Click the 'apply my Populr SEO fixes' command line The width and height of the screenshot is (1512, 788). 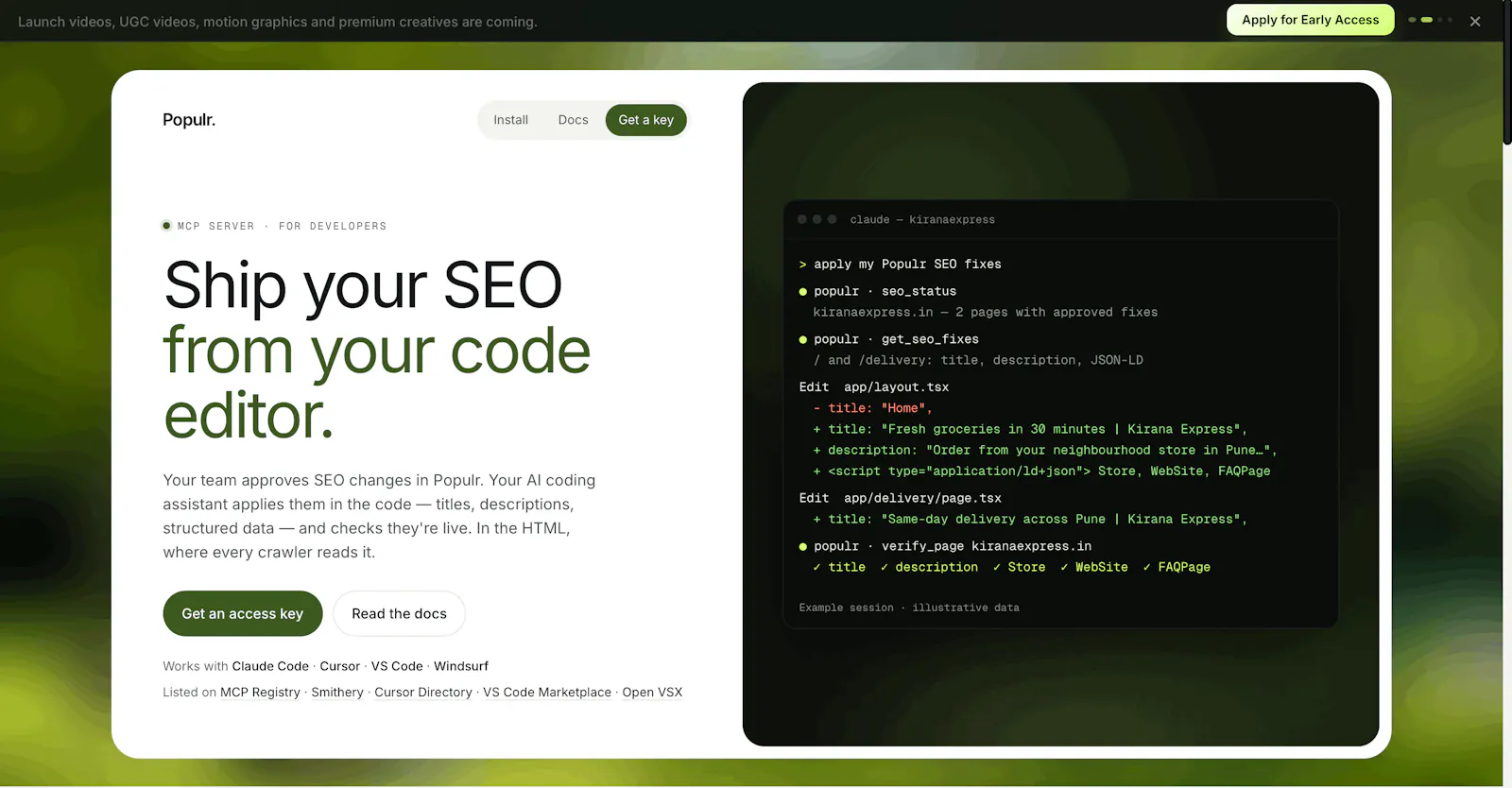pos(900,265)
